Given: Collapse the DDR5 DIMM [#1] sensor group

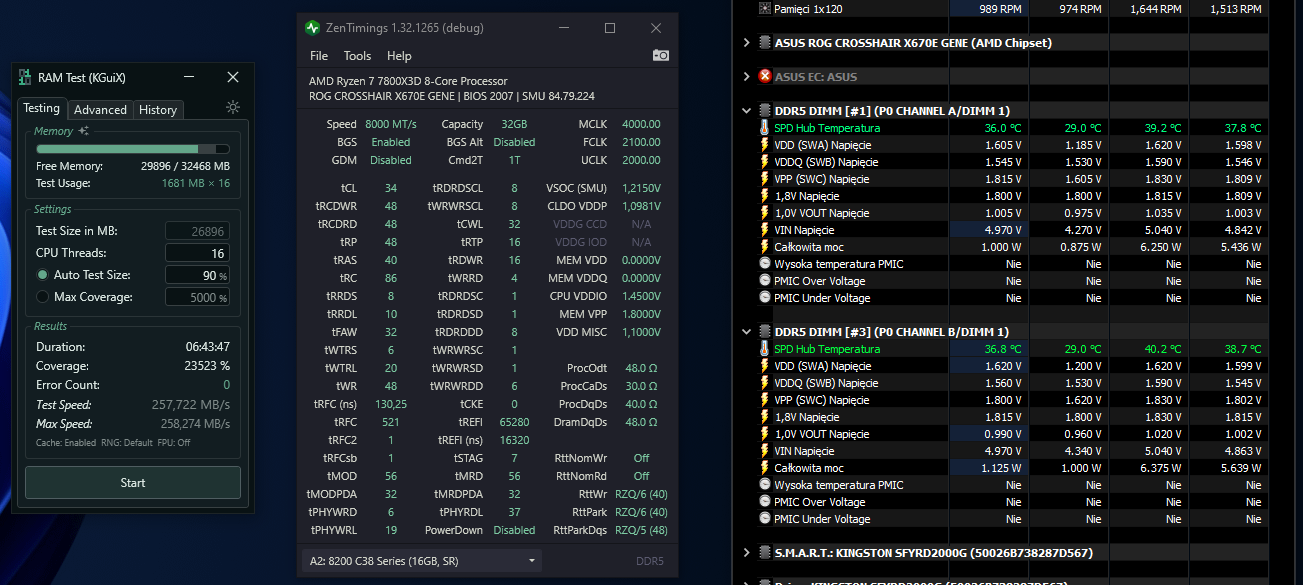Looking at the screenshot, I should tap(746, 111).
